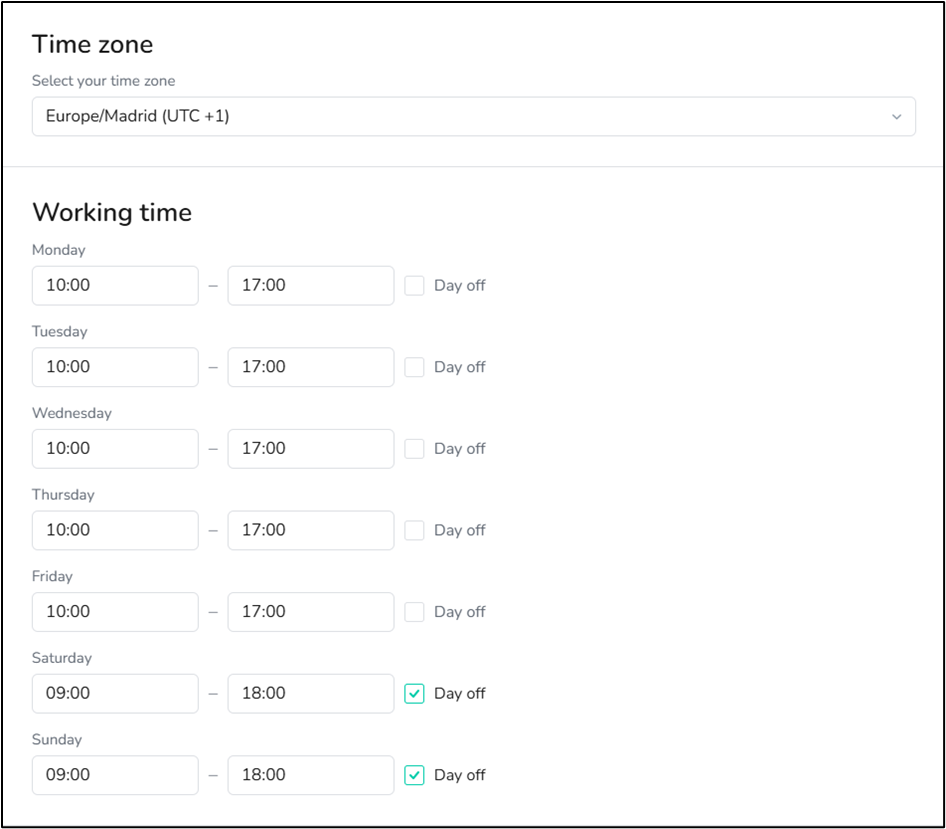The width and height of the screenshot is (946, 829).
Task: Open the Europe/Madrid time zone dropdown
Action: pyautogui.click(x=474, y=116)
